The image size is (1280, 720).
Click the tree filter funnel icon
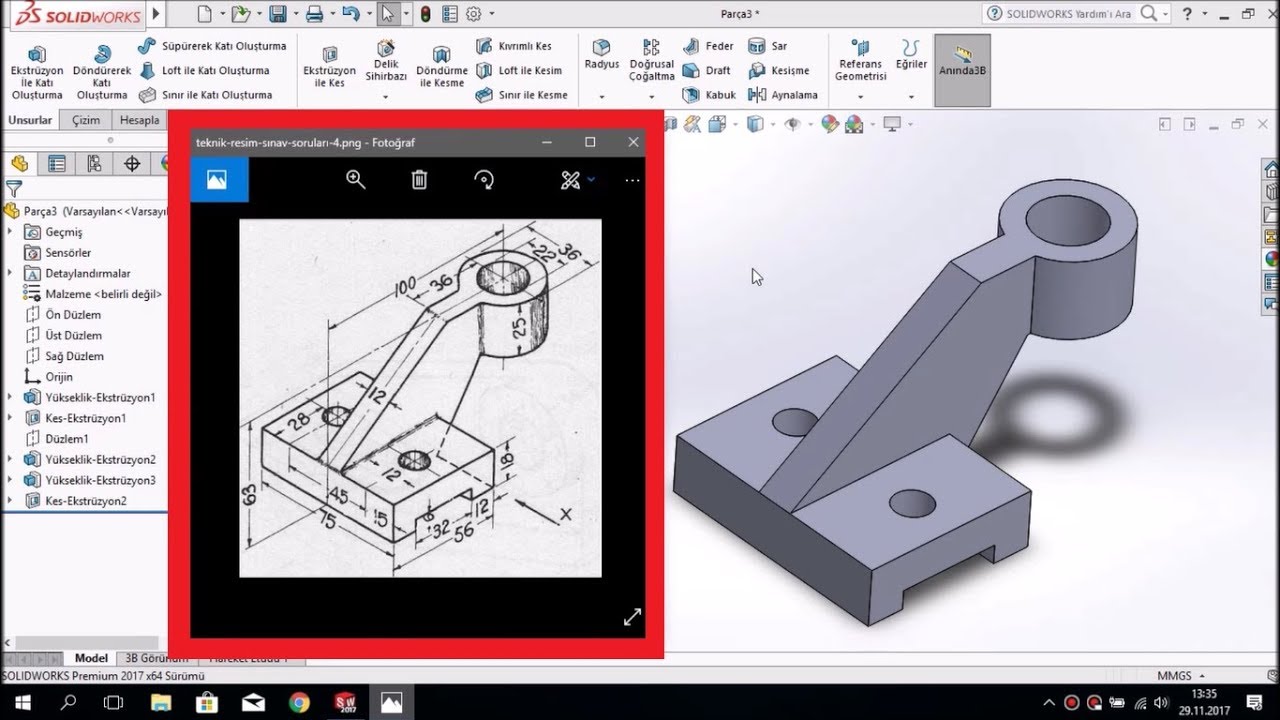coord(14,189)
